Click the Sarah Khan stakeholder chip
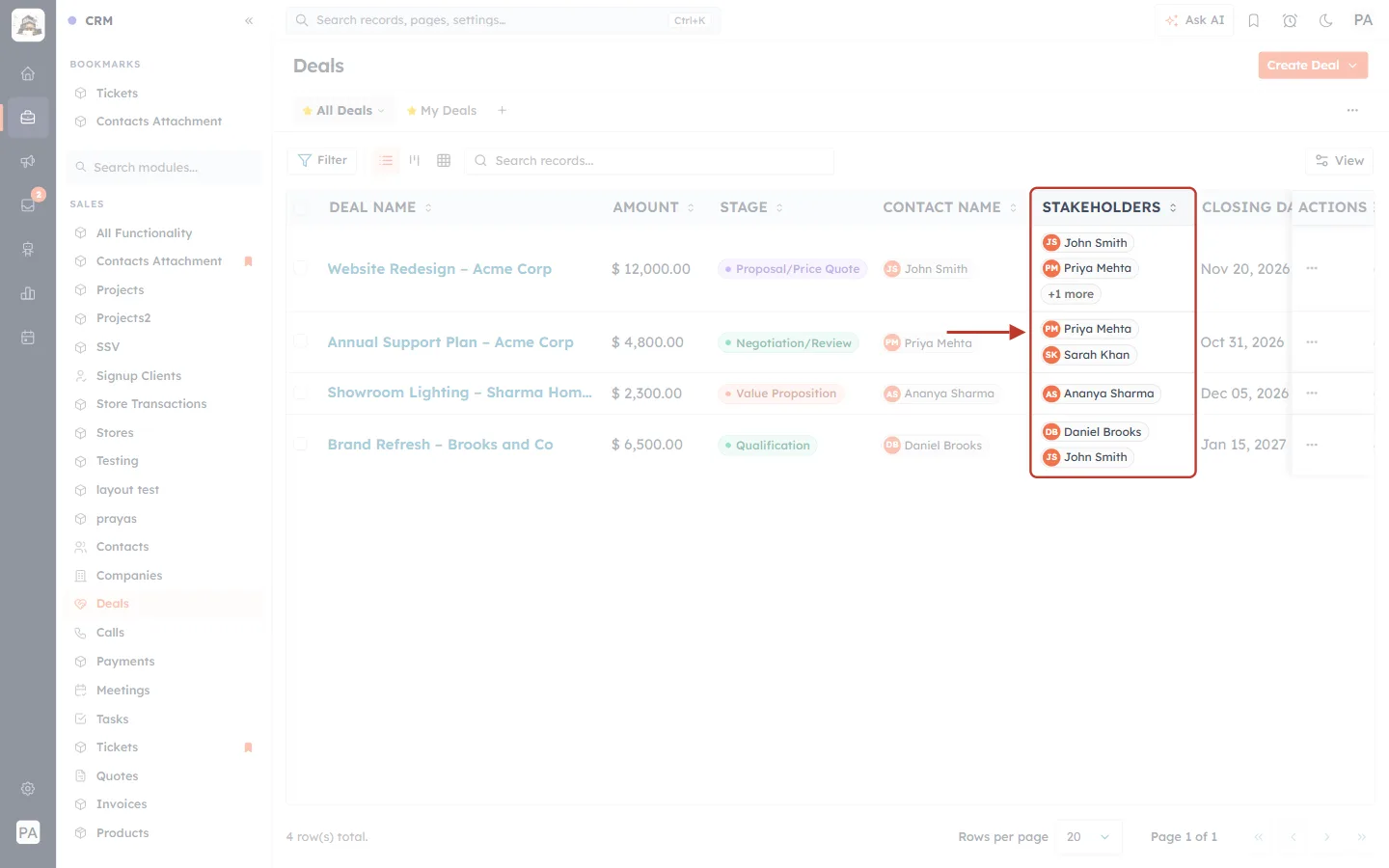The height and width of the screenshot is (868, 1389). 1087,355
